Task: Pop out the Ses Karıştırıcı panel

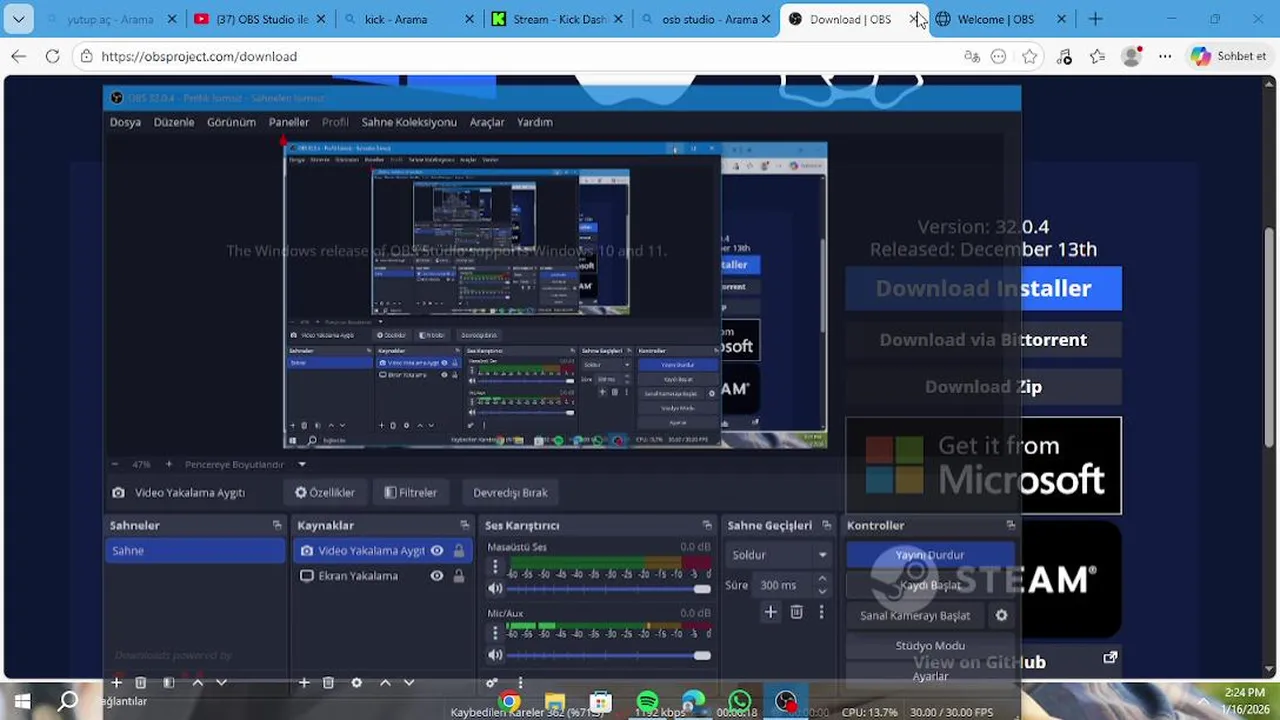Action: pos(707,525)
